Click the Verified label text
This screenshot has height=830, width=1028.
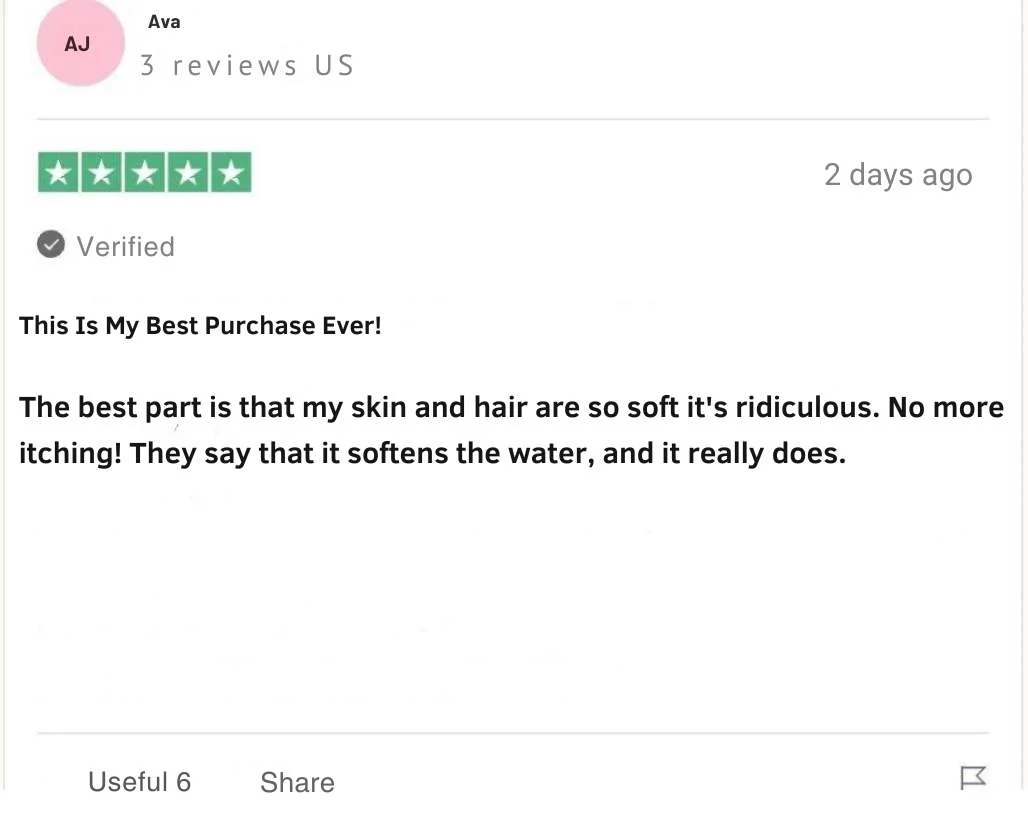pyautogui.click(x=126, y=247)
